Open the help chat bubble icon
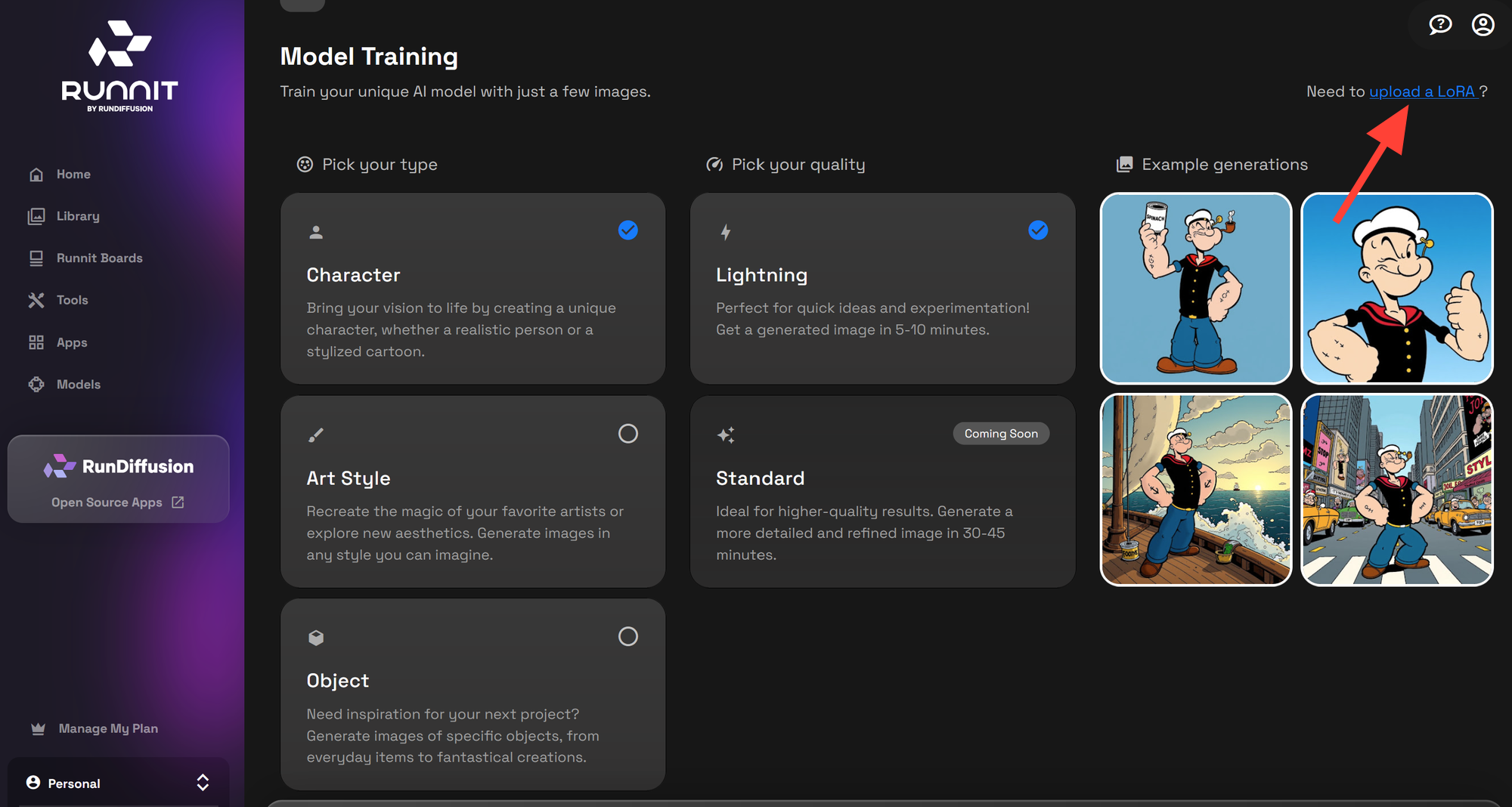 [1440, 25]
